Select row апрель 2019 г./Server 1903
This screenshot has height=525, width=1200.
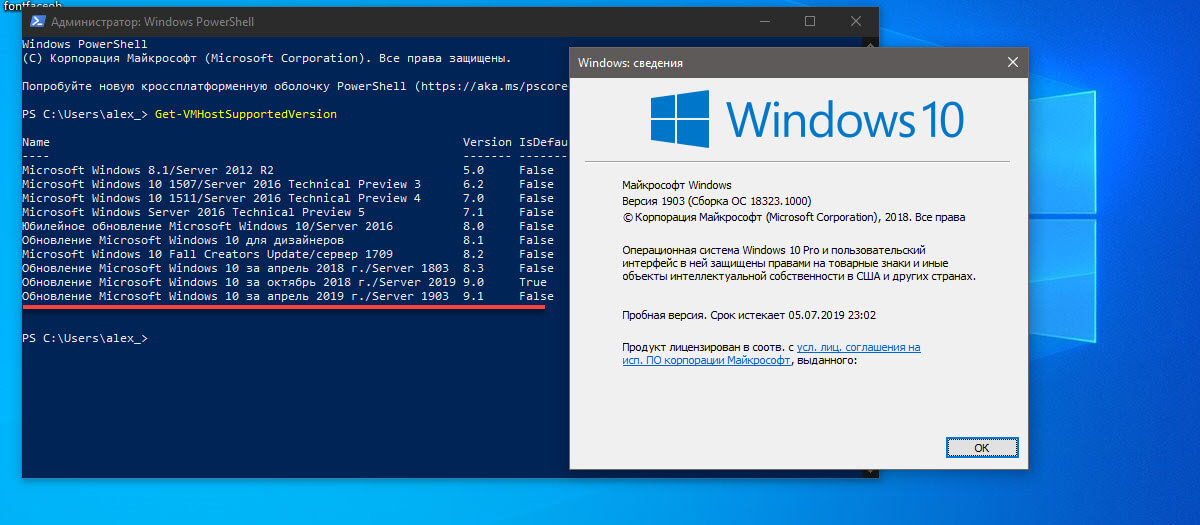288,296
